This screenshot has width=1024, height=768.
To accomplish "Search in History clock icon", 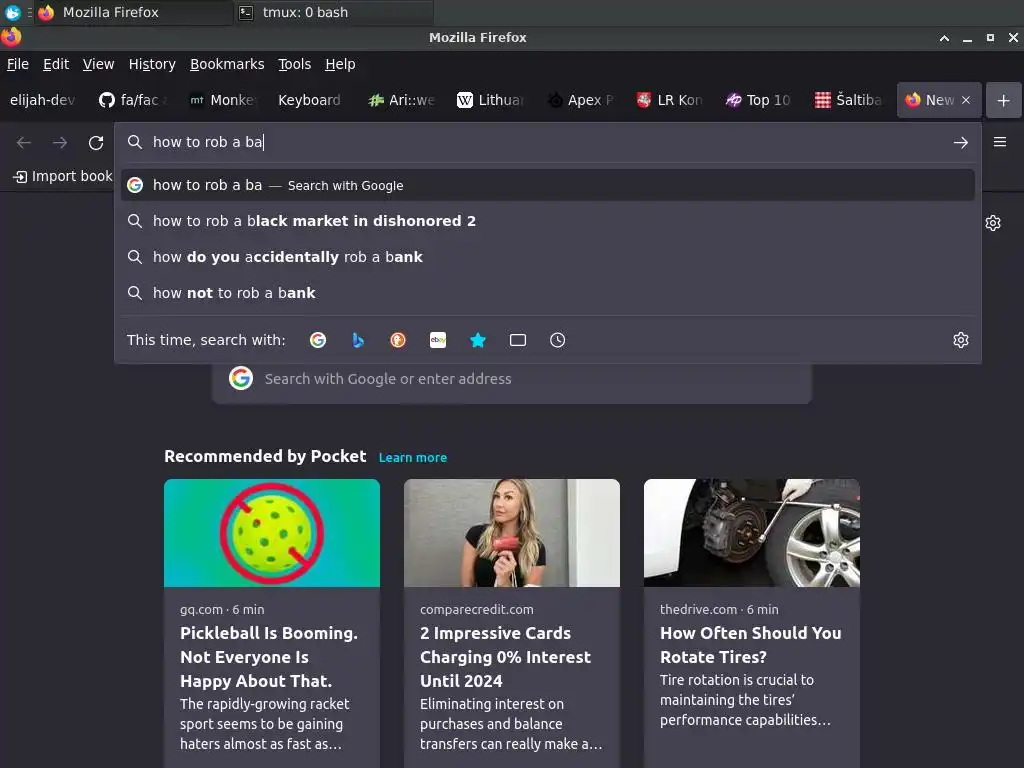I will click(558, 340).
